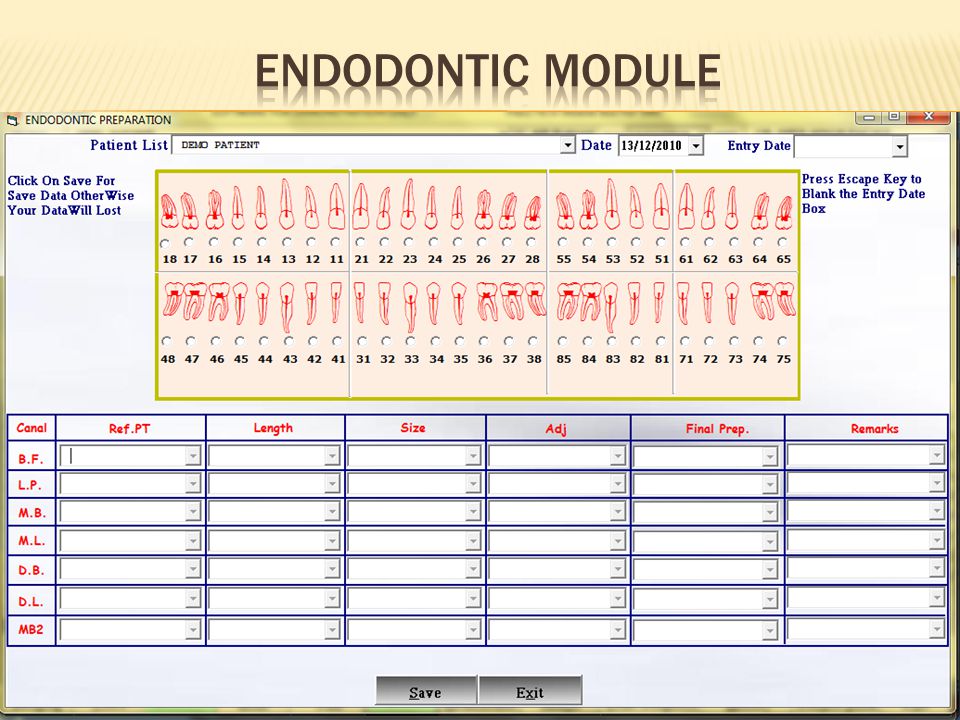Open the Patient List dropdown
Image resolution: width=960 pixels, height=720 pixels.
(568, 146)
